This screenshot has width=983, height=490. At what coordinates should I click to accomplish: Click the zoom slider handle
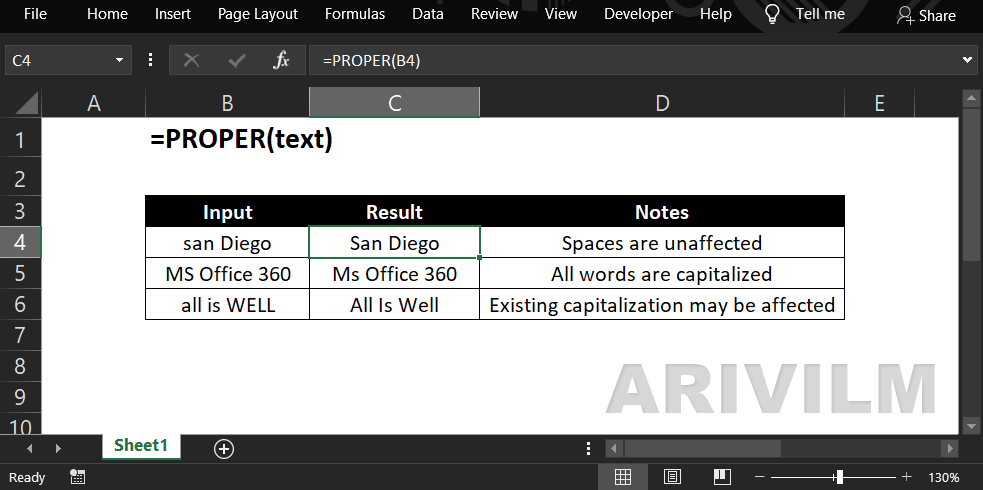point(839,477)
